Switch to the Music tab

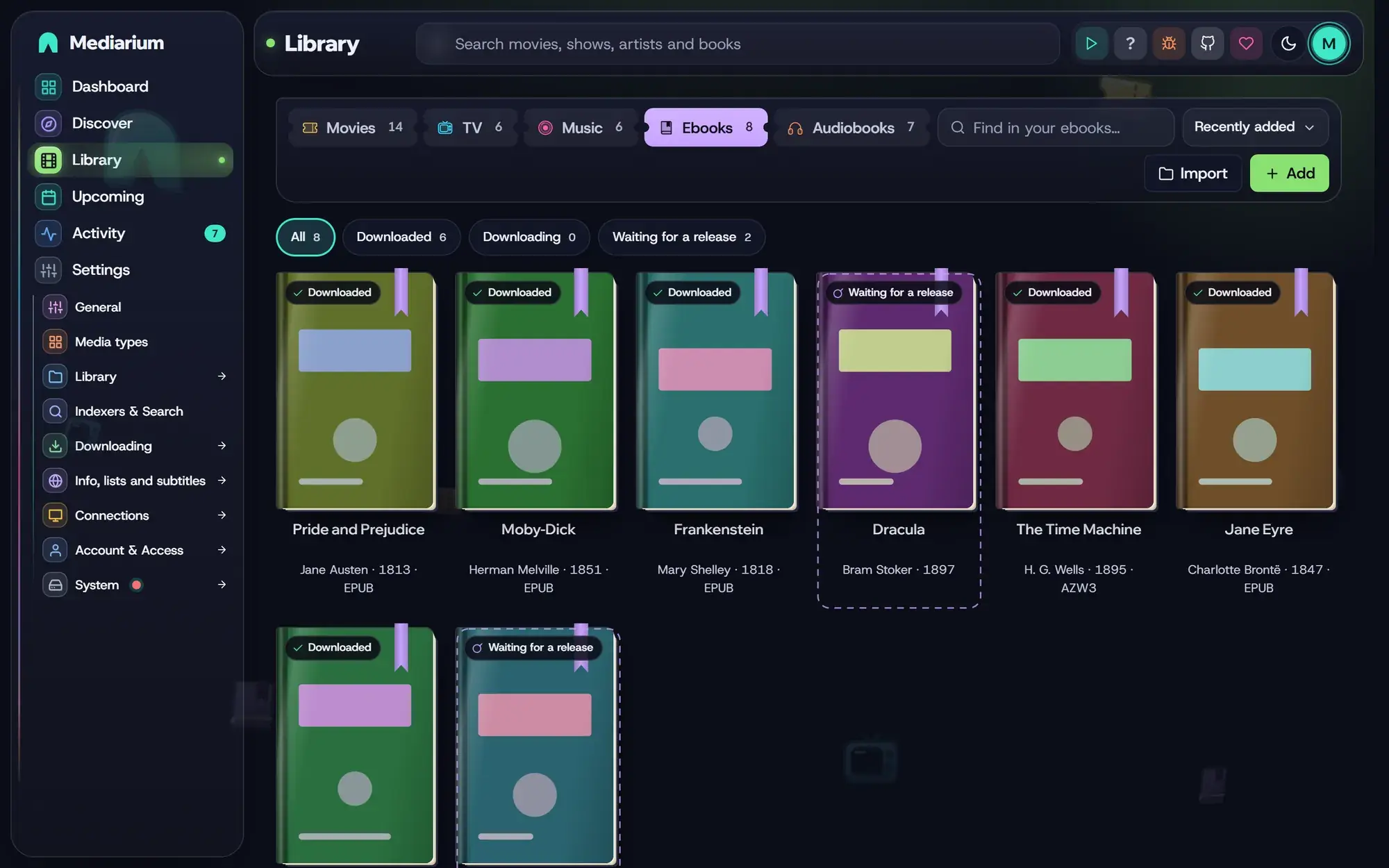pos(581,128)
